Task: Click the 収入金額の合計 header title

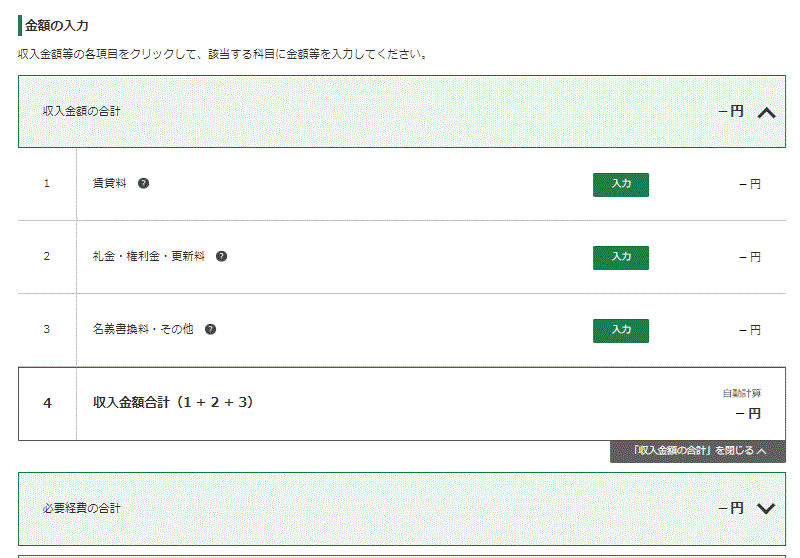Action: (x=82, y=111)
